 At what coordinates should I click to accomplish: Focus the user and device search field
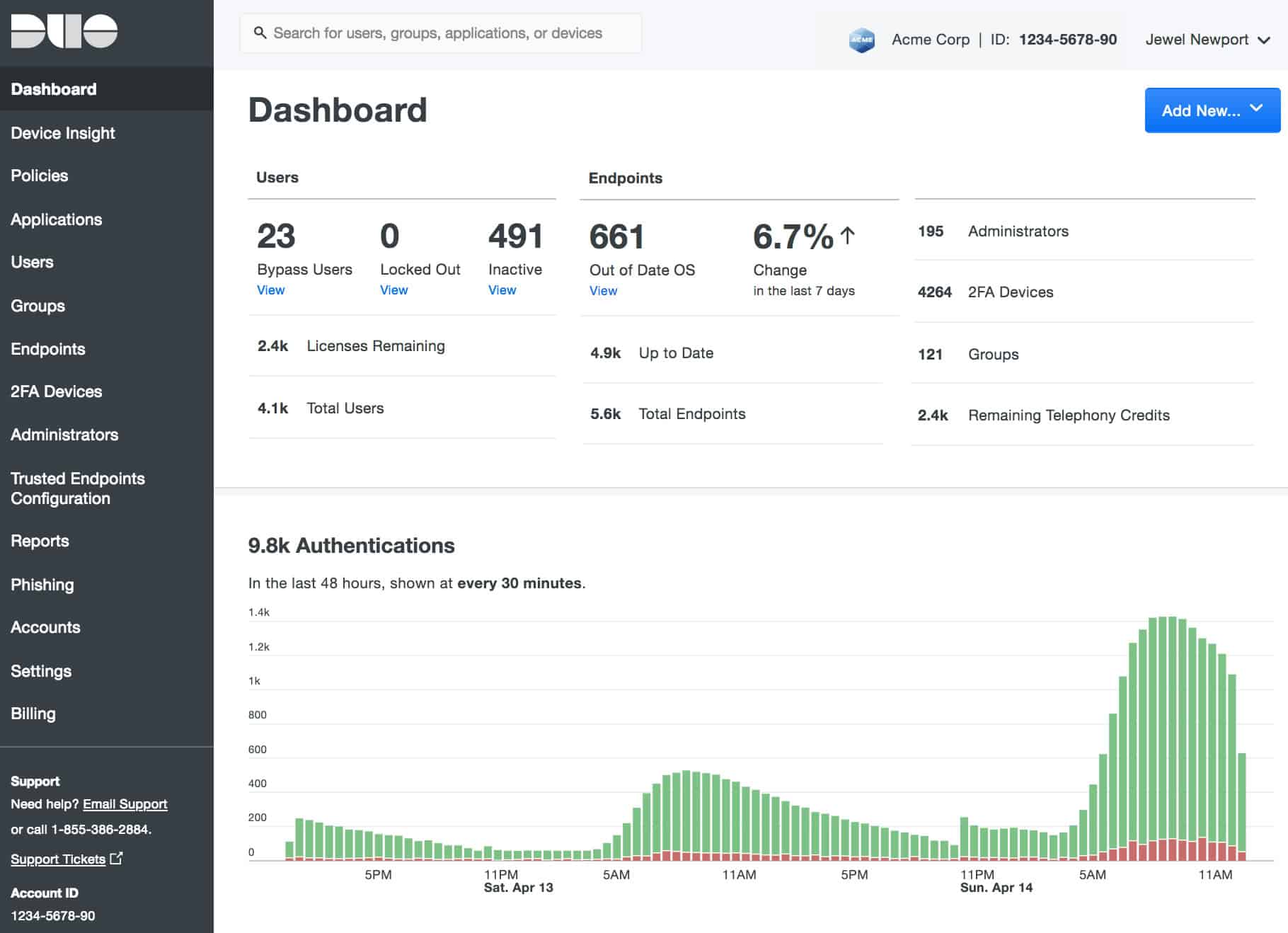tap(440, 33)
